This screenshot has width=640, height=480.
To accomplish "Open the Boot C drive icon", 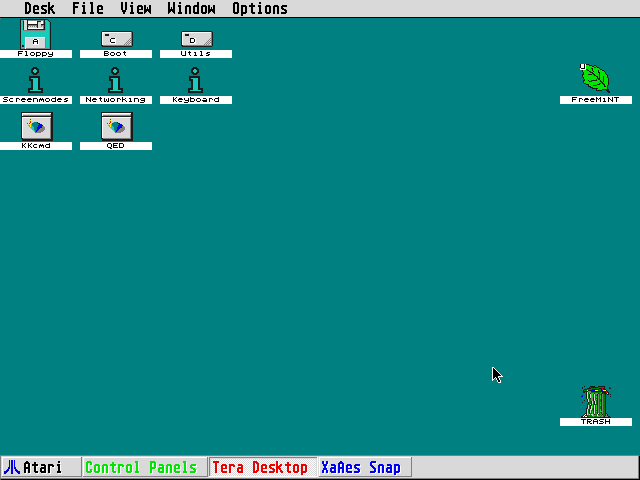I will [116, 39].
